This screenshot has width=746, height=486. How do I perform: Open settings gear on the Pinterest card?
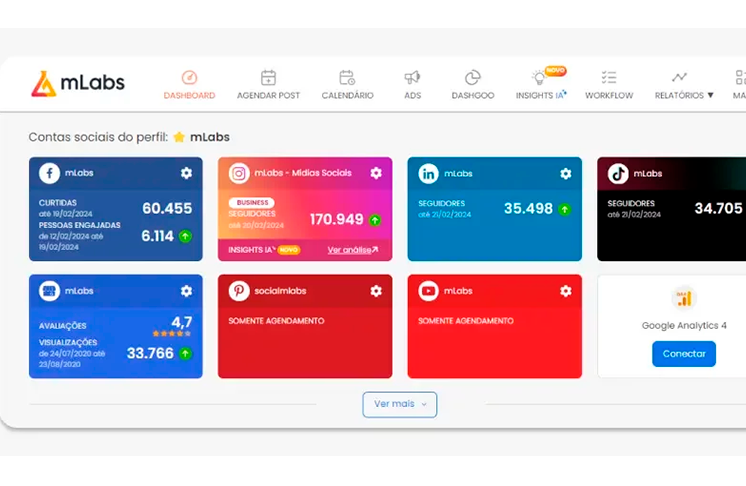(376, 291)
